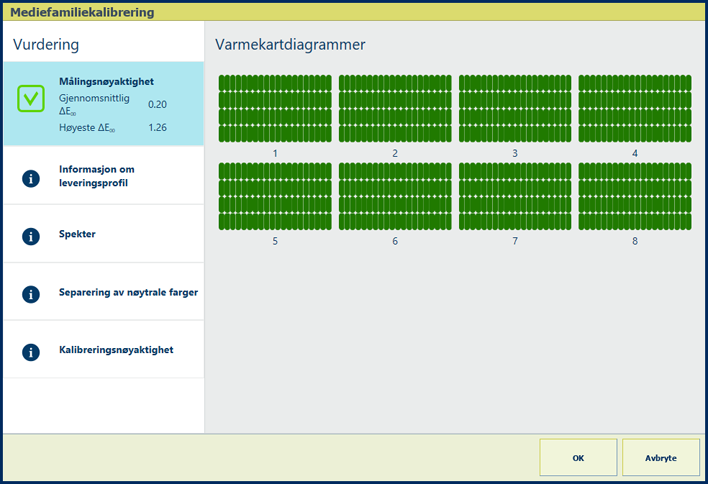
Task: Select heat map diagram 3
Action: click(x=515, y=108)
